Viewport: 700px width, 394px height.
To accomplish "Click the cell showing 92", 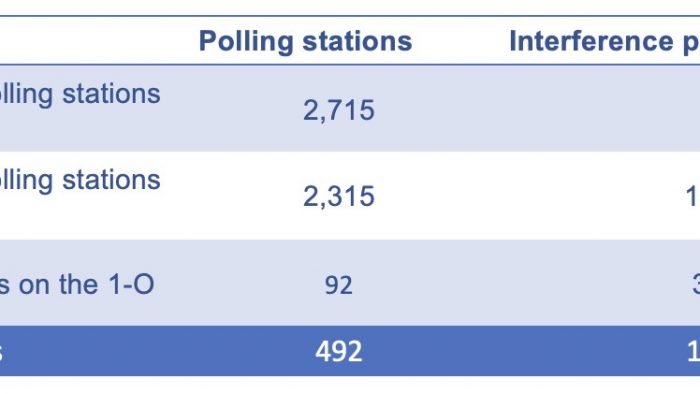I will (338, 285).
